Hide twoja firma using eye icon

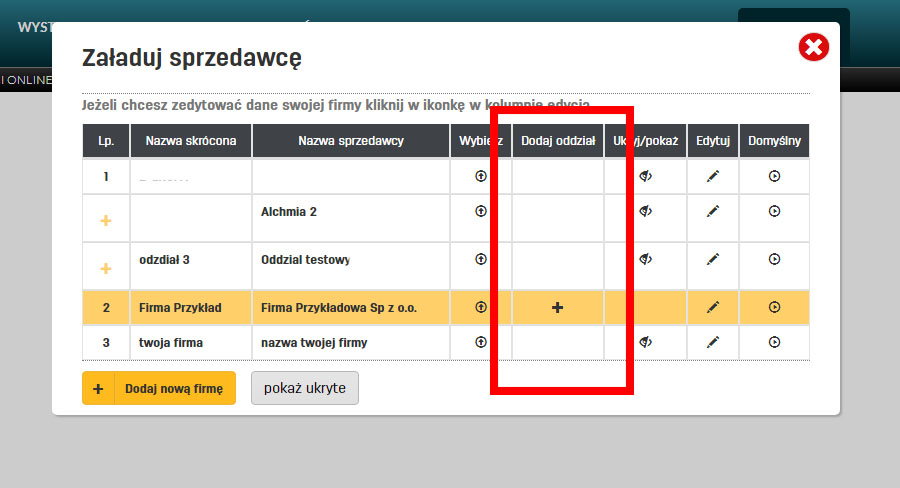click(646, 342)
